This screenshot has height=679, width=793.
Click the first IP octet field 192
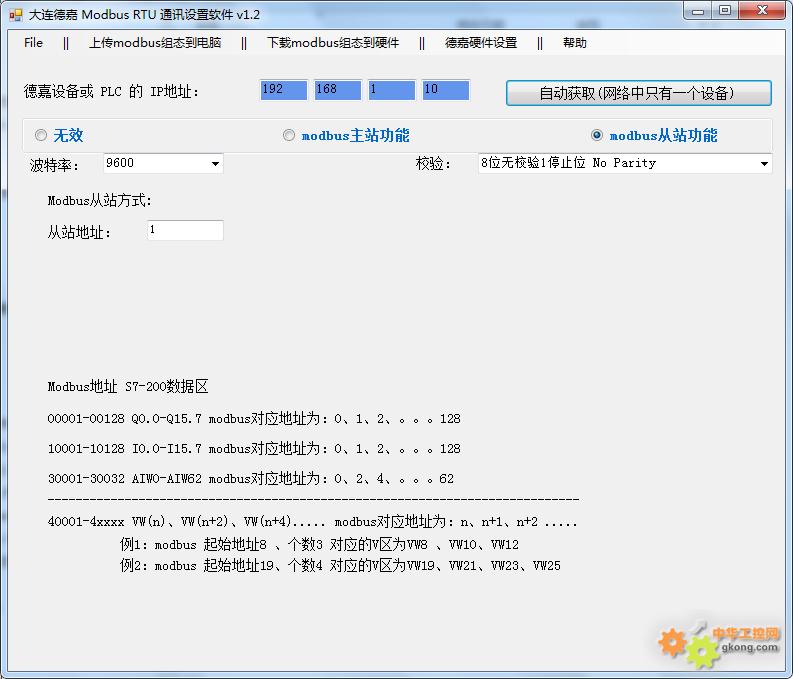point(284,90)
